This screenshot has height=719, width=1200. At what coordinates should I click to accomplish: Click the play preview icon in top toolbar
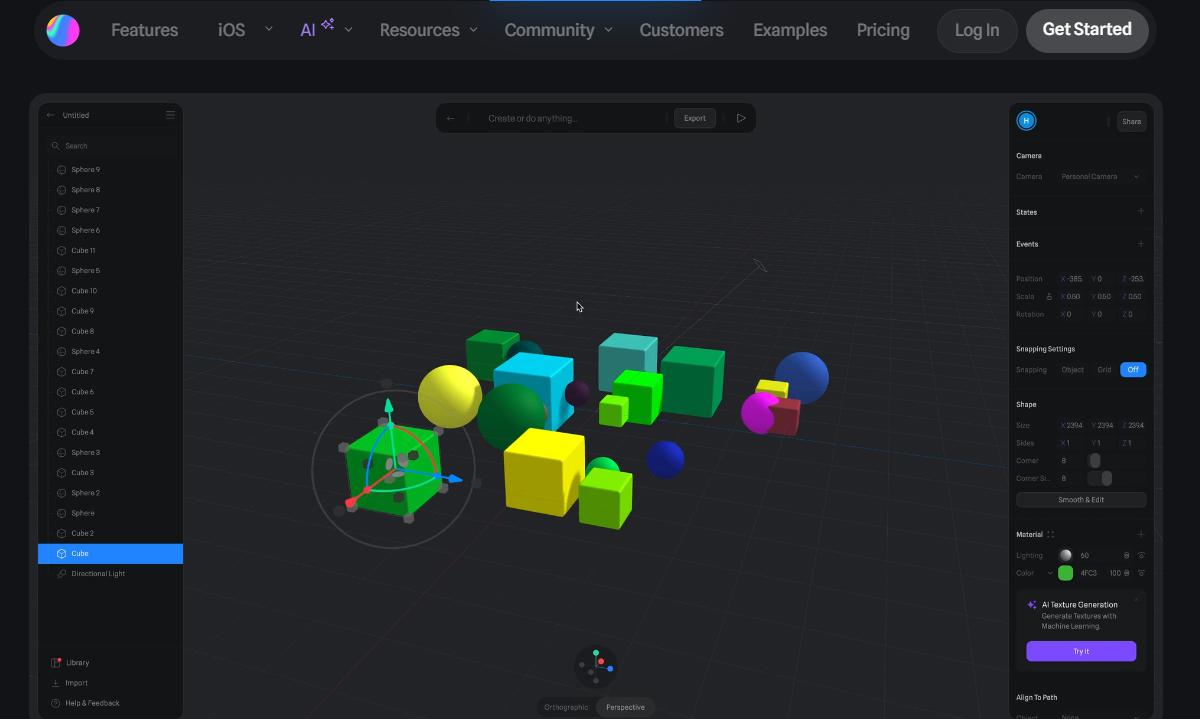(x=741, y=118)
